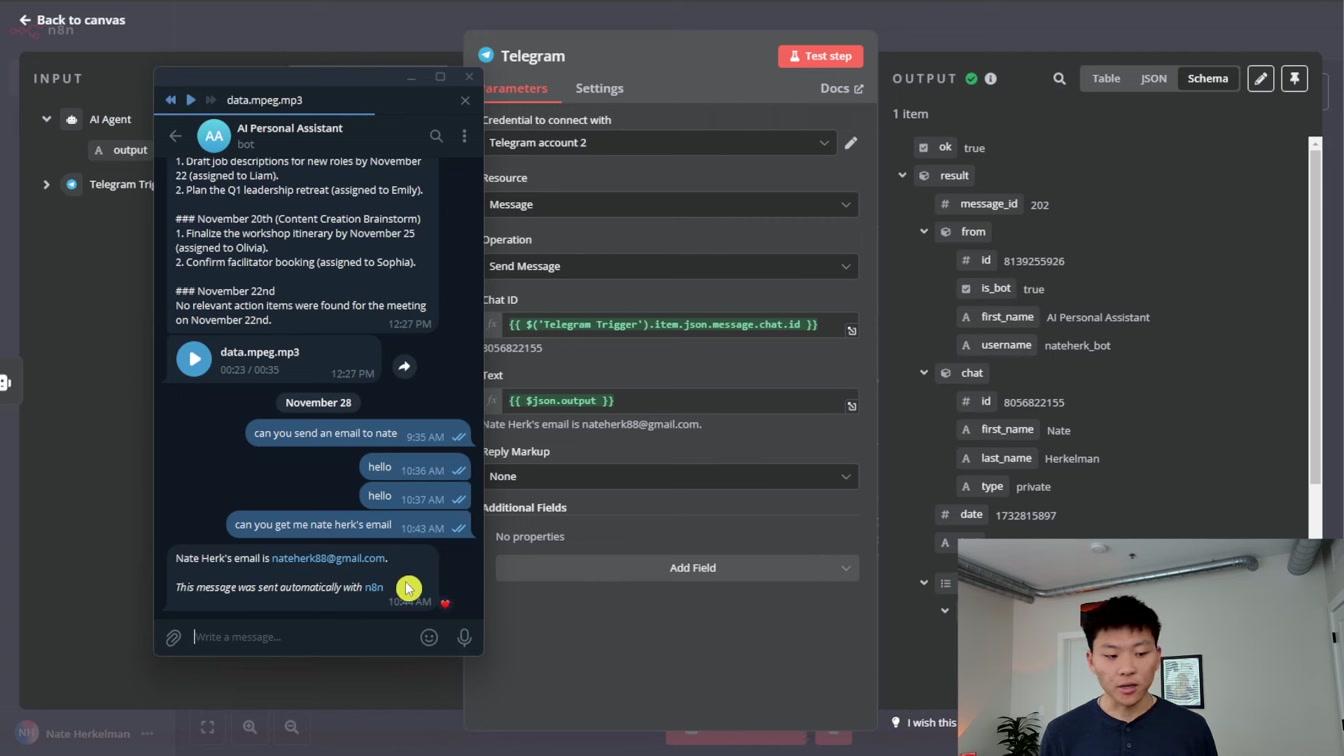1344x756 pixels.
Task: Seek in the audio player progress bar
Action: tap(318, 115)
